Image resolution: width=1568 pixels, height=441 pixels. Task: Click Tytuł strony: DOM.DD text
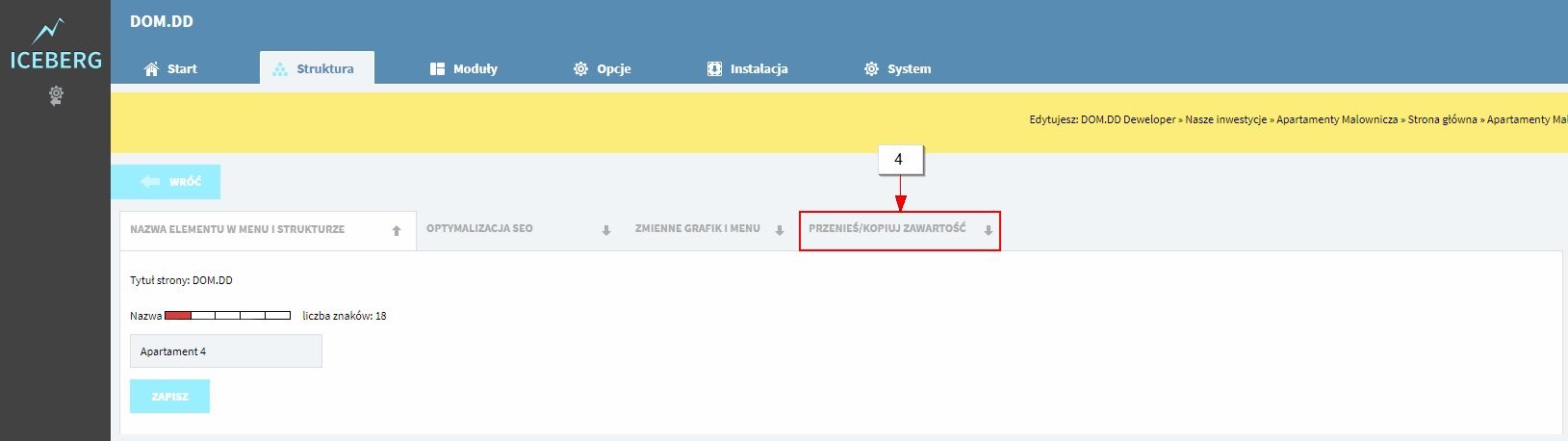click(181, 280)
